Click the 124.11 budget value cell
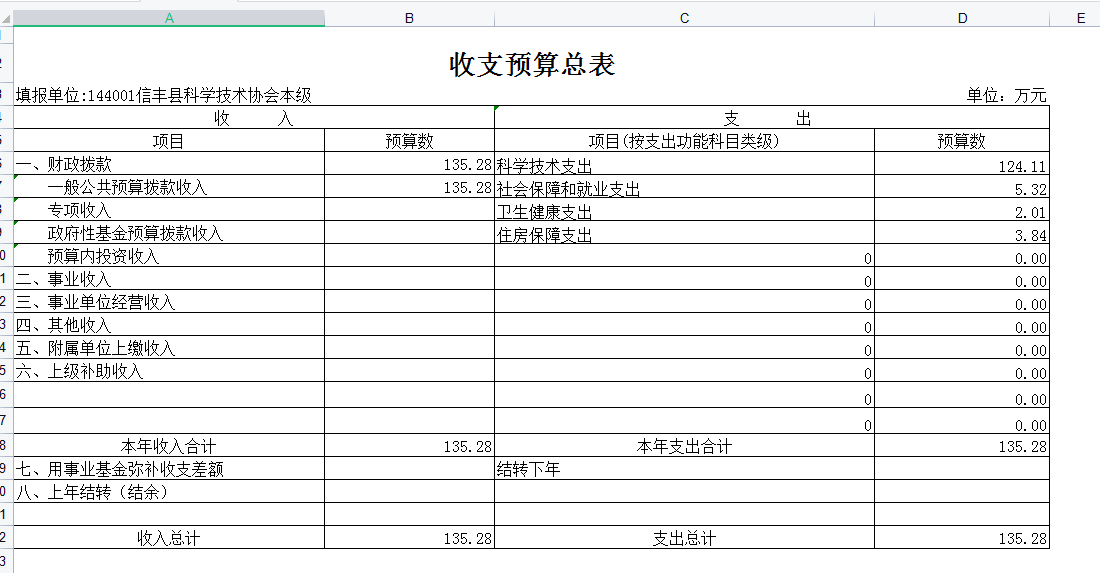1100x573 pixels. coord(1020,166)
